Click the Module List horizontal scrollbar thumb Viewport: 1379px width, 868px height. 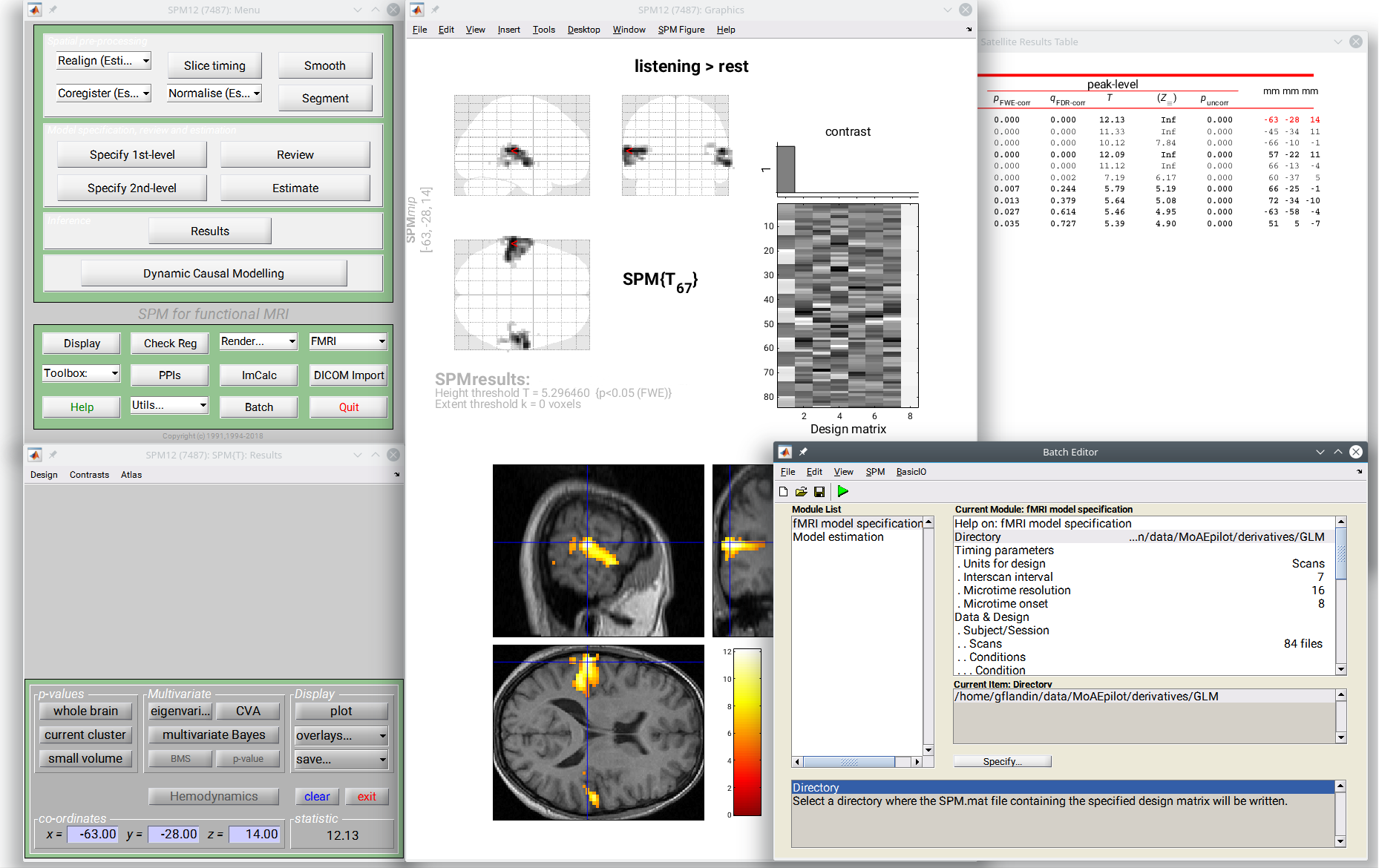pos(849,762)
